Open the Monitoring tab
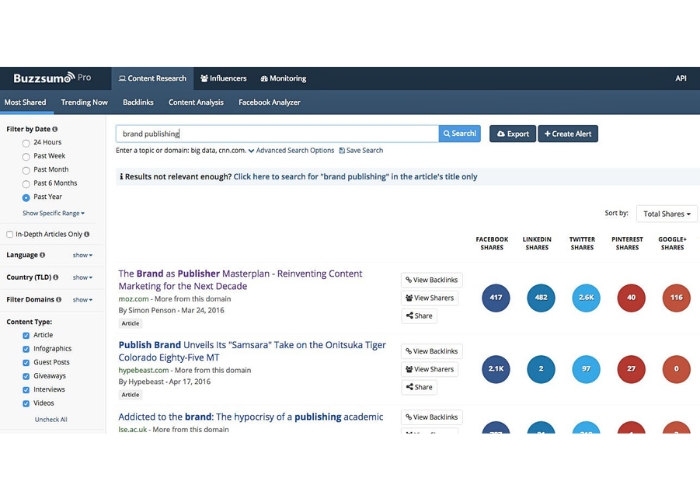This screenshot has height=500, width=700. 283,79
